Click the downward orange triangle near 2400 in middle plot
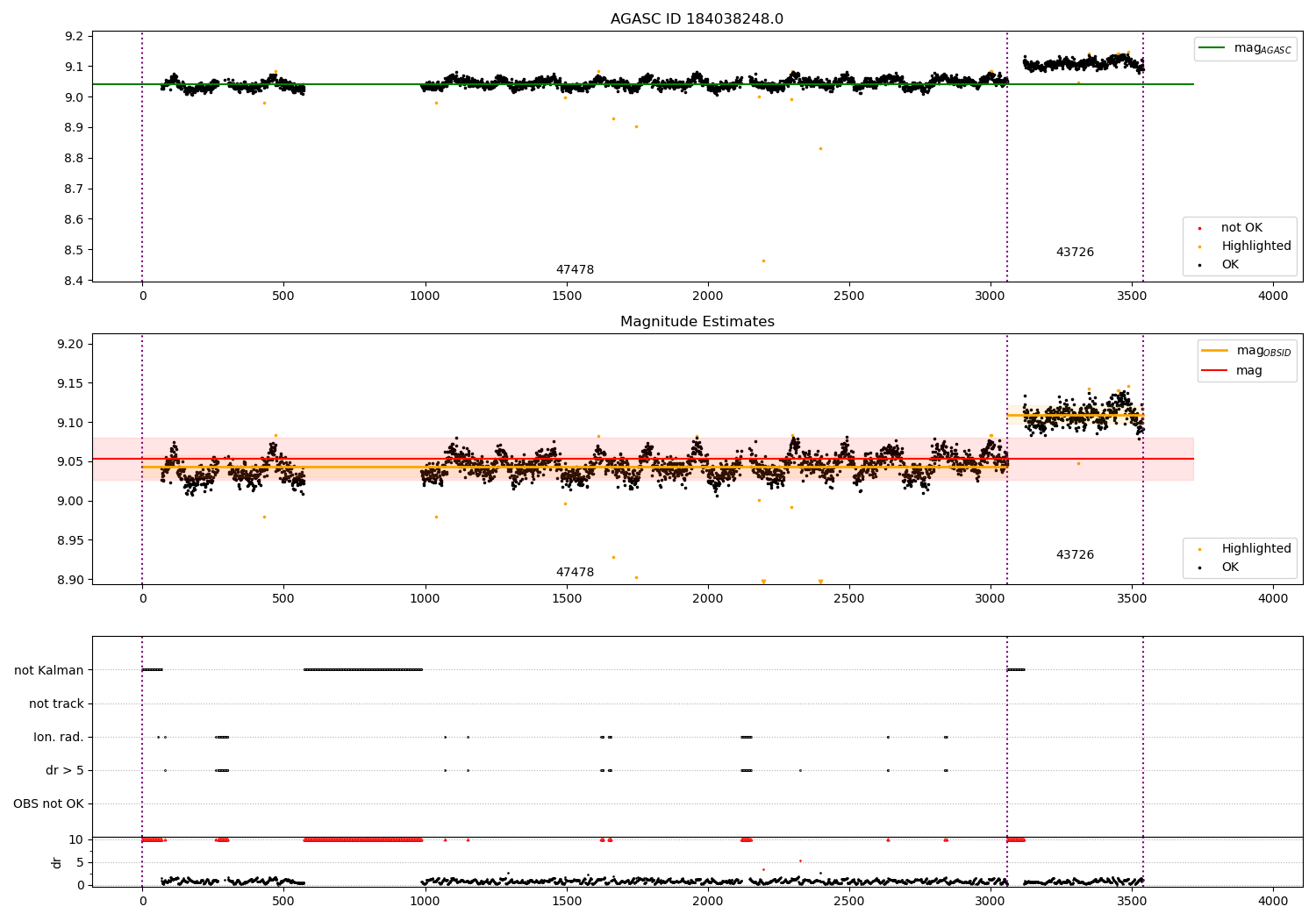The height and width of the screenshot is (921, 1316). tap(820, 582)
